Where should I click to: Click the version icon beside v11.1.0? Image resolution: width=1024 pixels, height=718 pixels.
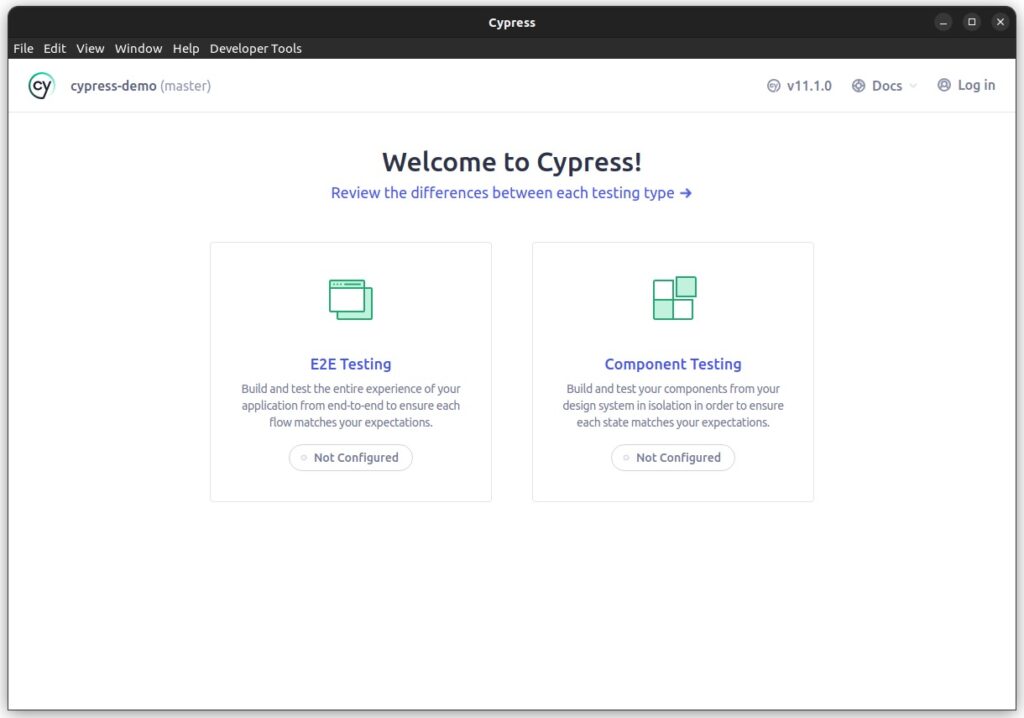(x=773, y=86)
